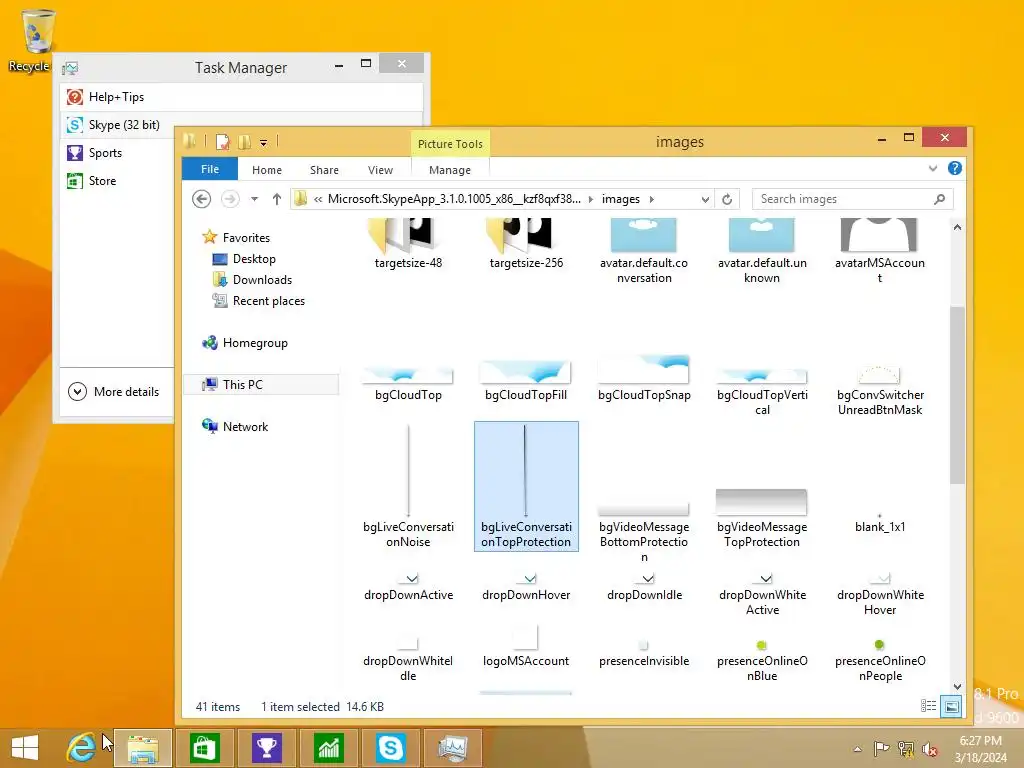Select bgLiveConversationNoise image file
The width and height of the screenshot is (1024, 768).
[408, 487]
